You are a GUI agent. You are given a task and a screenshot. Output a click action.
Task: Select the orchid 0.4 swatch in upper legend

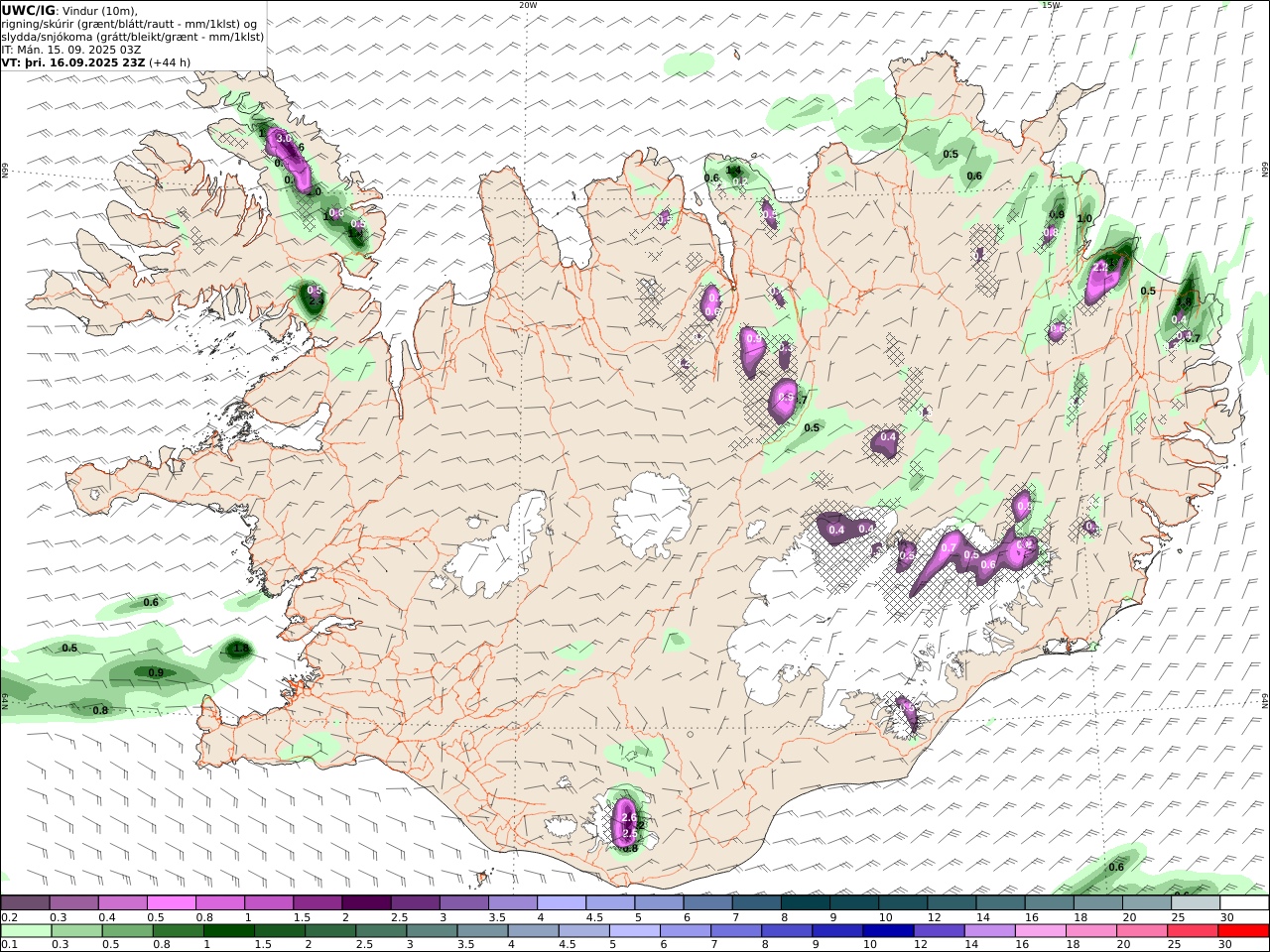click(x=122, y=903)
